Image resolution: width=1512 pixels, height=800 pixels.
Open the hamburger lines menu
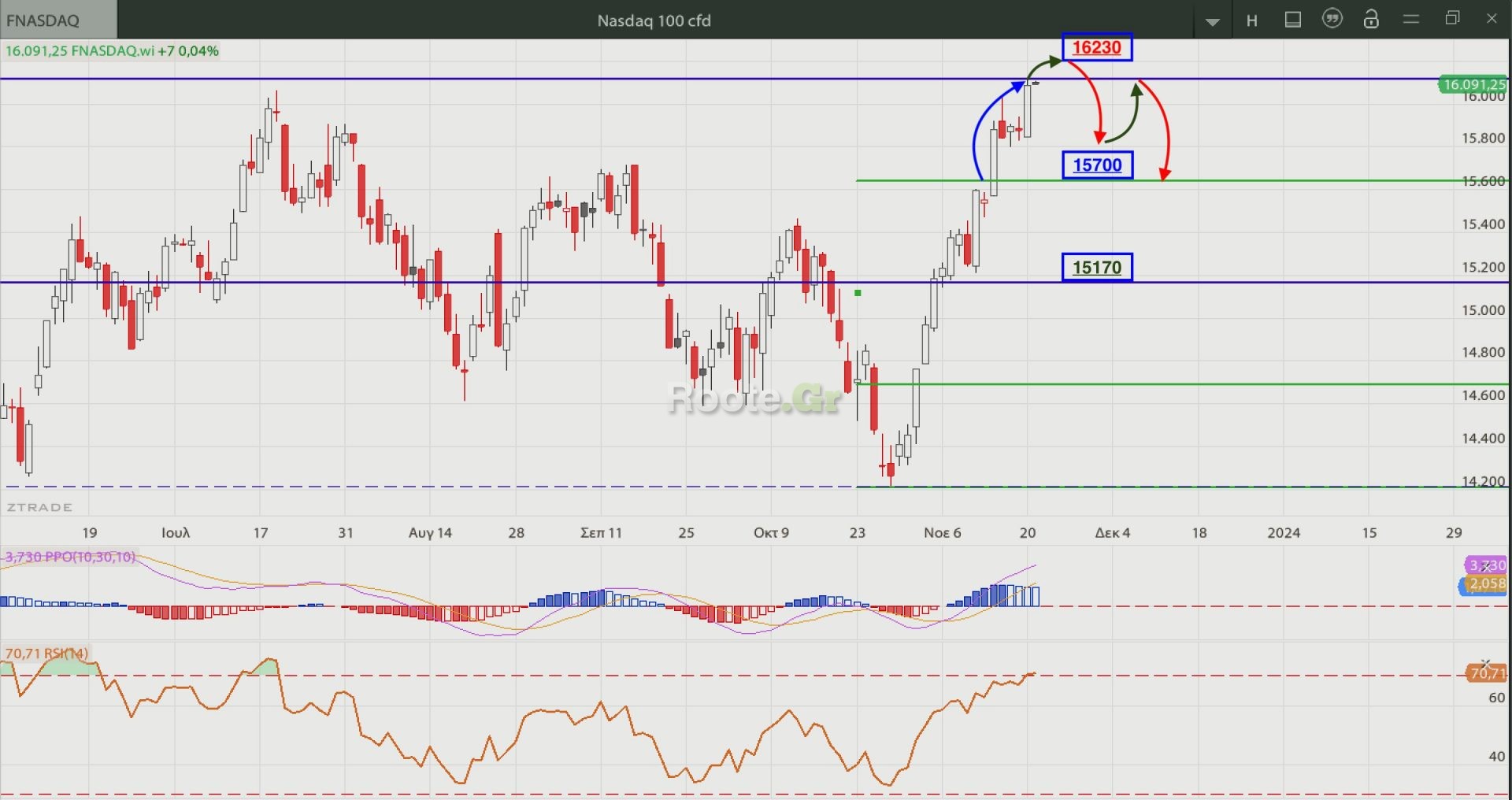(1411, 20)
